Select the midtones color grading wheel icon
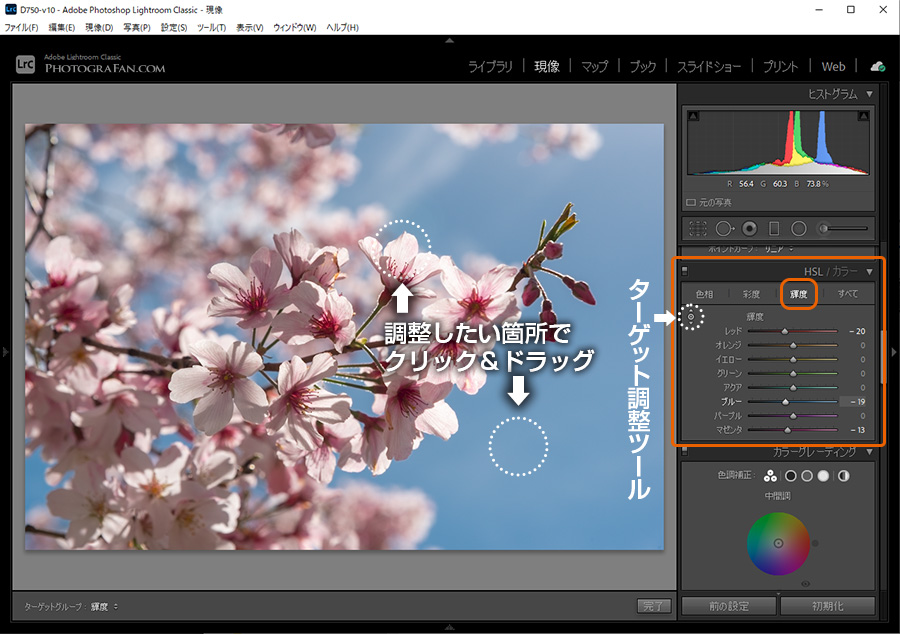900x634 pixels. 807,476
